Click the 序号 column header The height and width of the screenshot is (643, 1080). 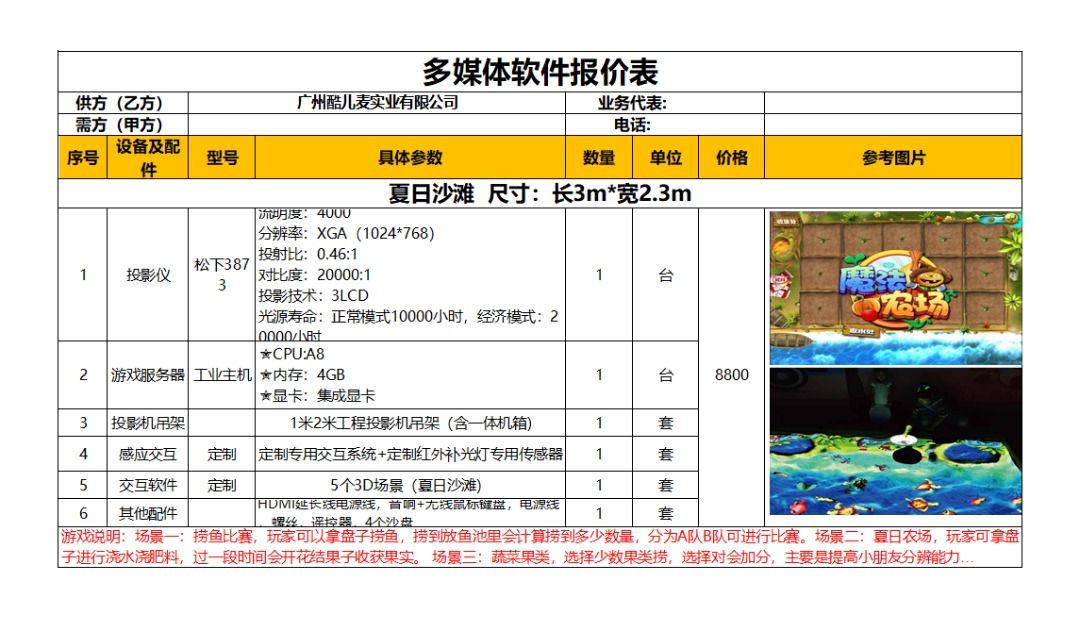pyautogui.click(x=83, y=158)
